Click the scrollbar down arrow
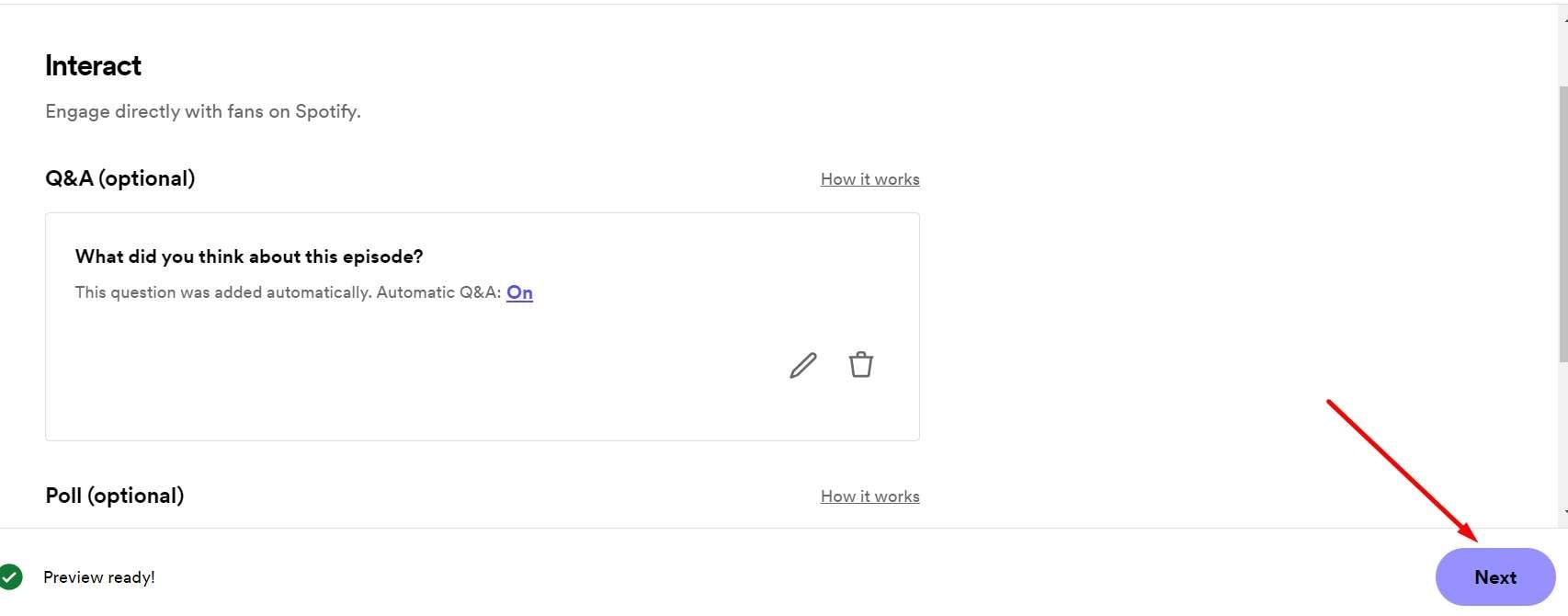 tap(1564, 512)
